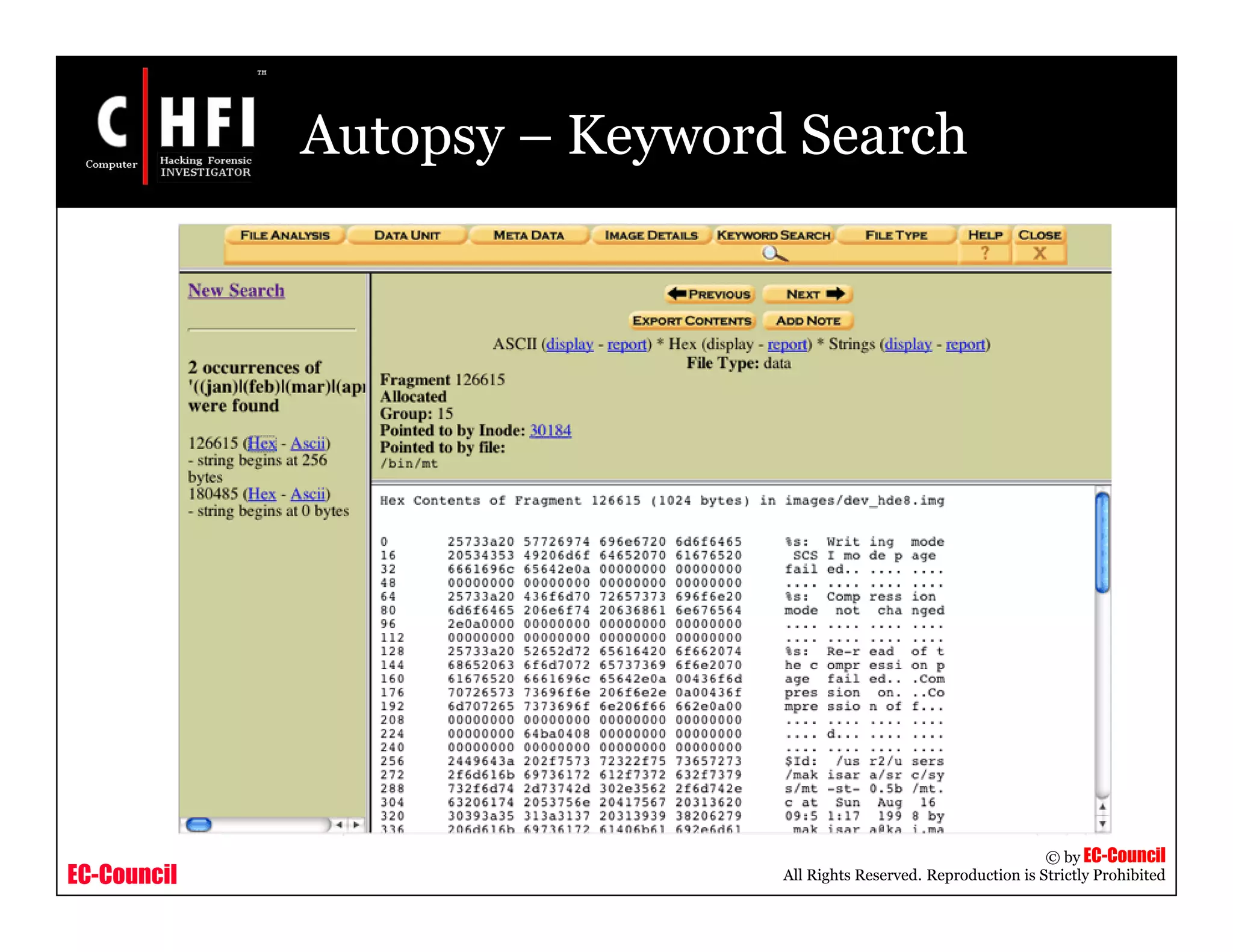This screenshot has width=1233, height=952.
Task: Click the left panel scroll right arrow
Action: (x=356, y=824)
